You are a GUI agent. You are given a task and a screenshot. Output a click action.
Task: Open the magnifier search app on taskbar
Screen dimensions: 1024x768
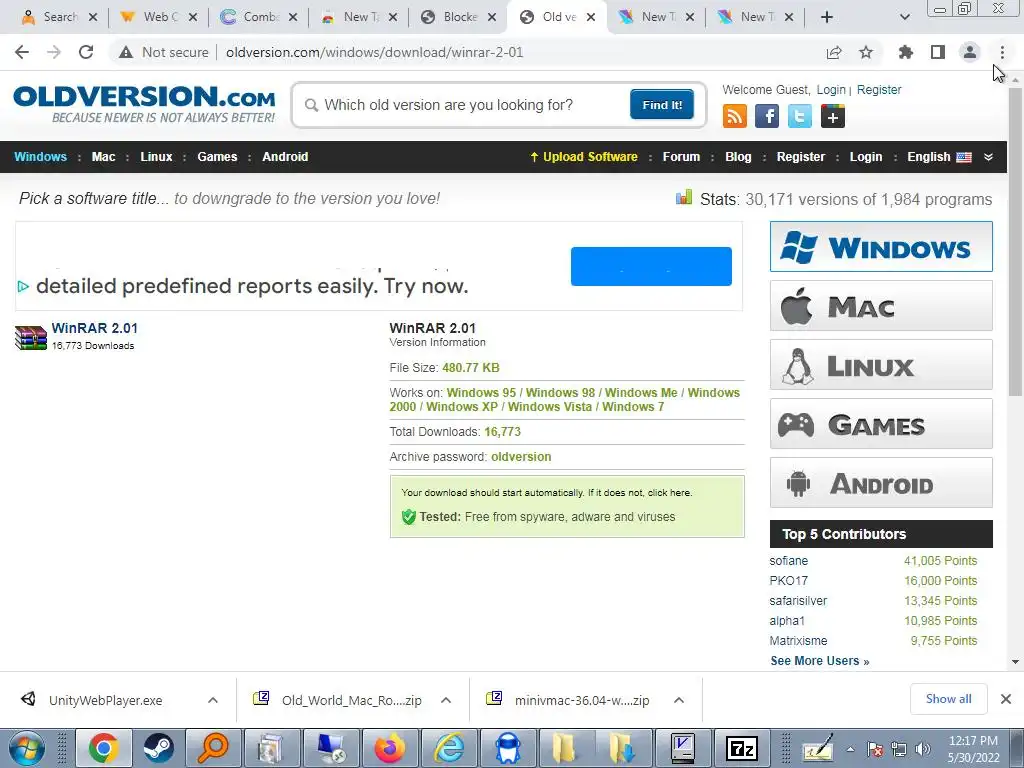coord(213,748)
